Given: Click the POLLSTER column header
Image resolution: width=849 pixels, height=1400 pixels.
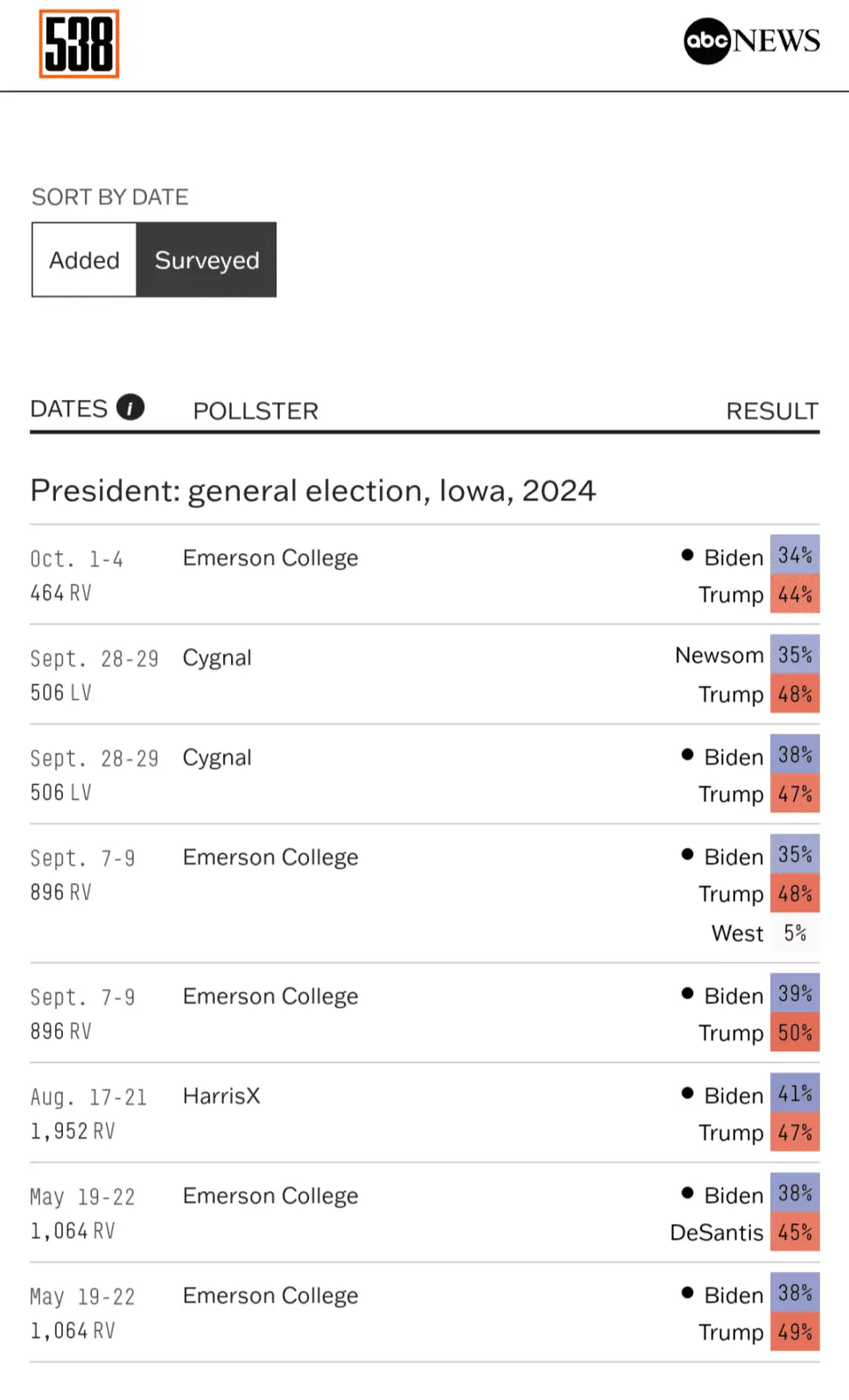Looking at the screenshot, I should coord(256,411).
